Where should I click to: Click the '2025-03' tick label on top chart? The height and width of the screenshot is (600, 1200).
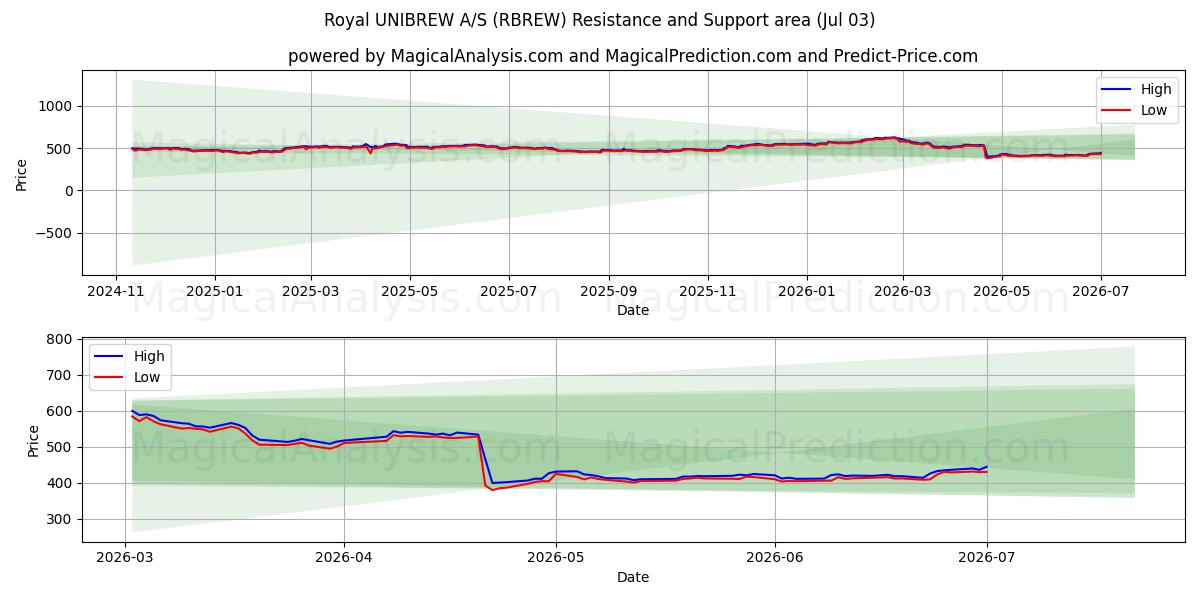[x=310, y=290]
